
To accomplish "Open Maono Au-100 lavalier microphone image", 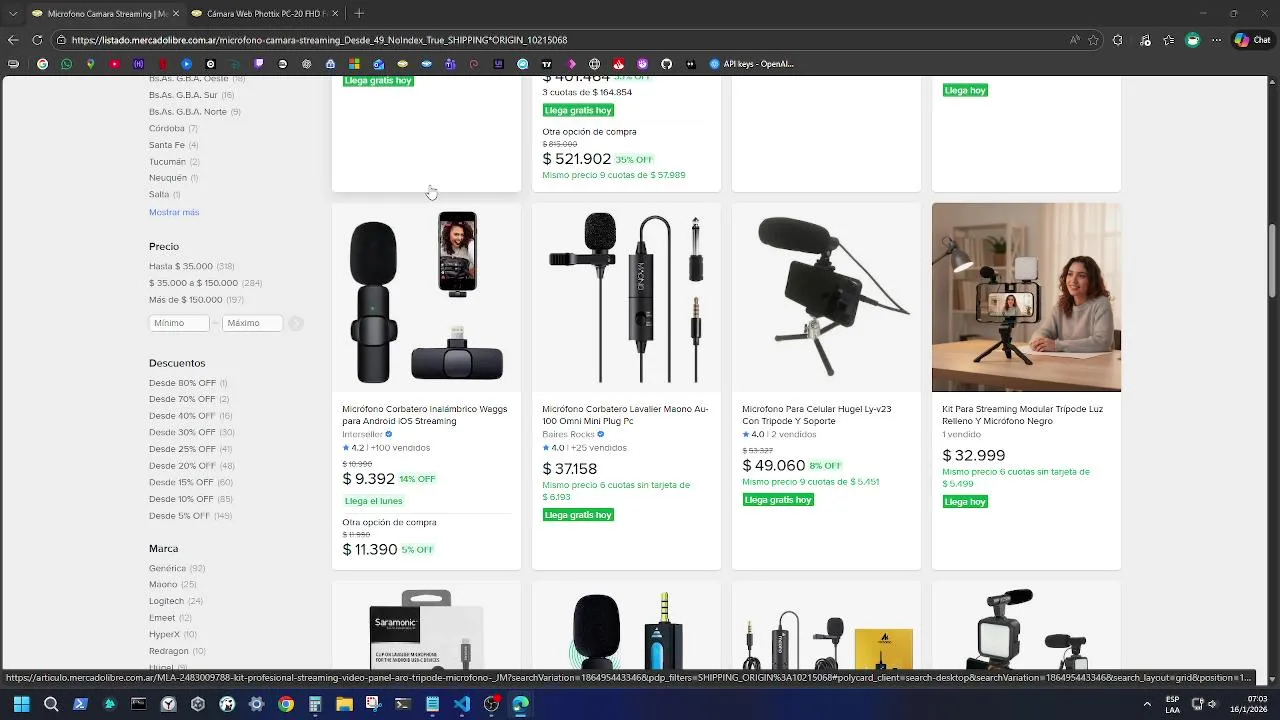I will [x=626, y=297].
